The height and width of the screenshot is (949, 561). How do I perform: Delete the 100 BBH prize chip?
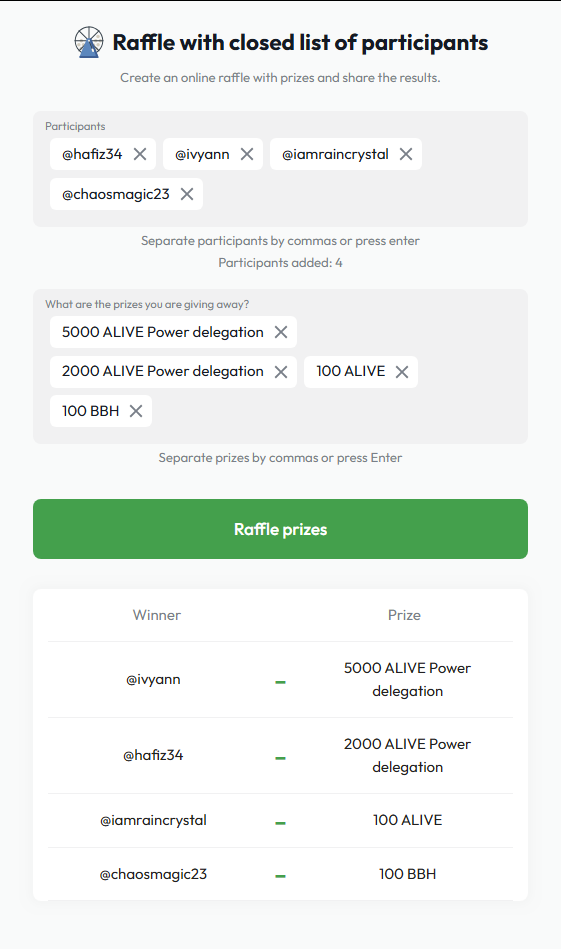(136, 411)
